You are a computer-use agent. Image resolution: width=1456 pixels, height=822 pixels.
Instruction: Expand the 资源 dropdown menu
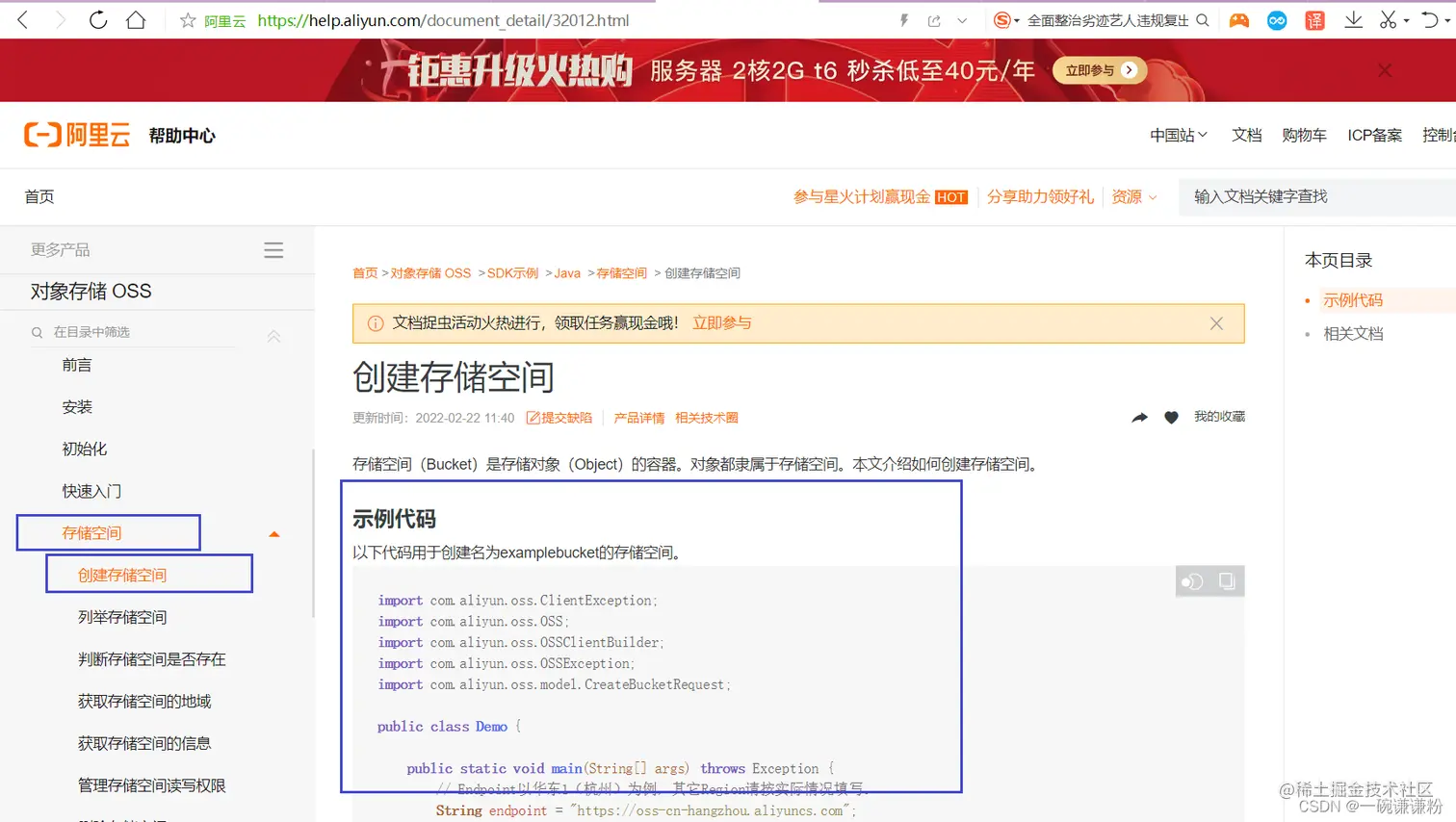[x=1134, y=196]
